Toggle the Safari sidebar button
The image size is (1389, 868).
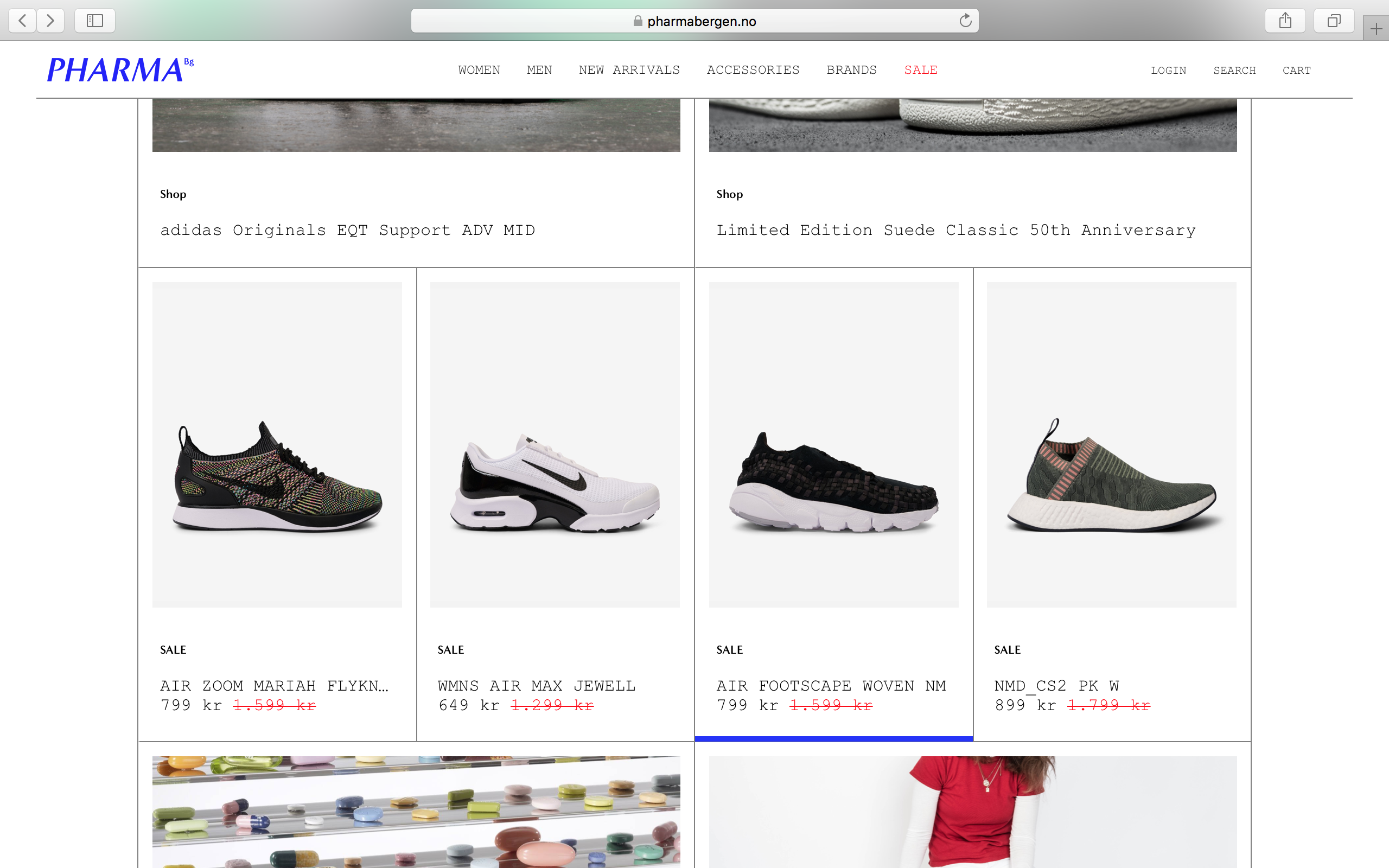point(95,21)
